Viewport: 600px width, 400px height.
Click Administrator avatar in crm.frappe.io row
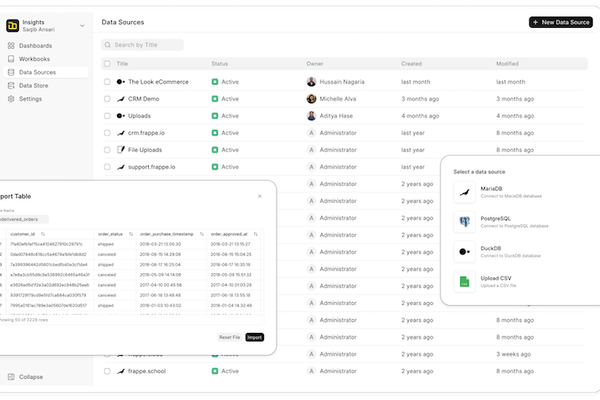(x=311, y=133)
